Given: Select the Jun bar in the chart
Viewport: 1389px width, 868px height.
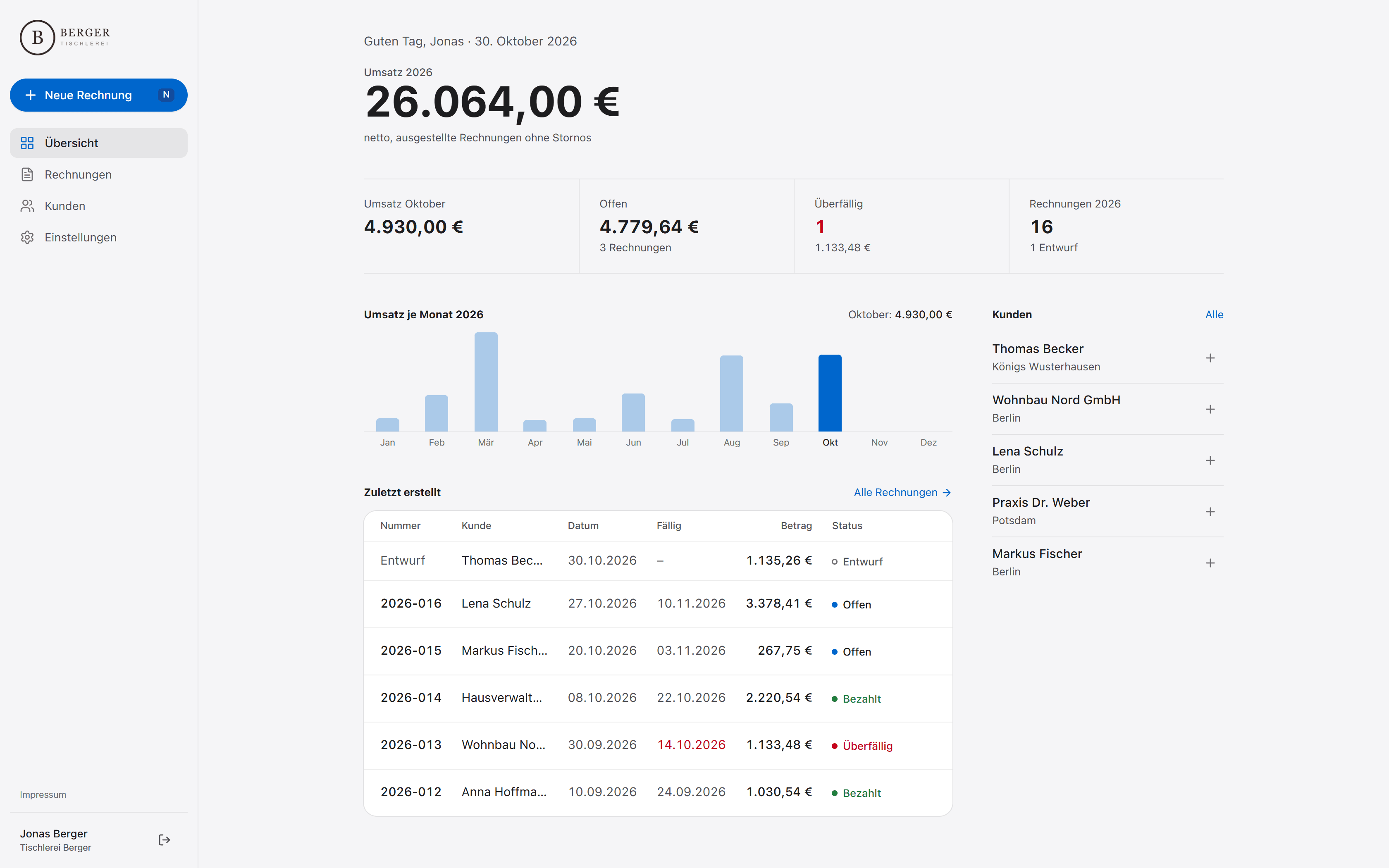Looking at the screenshot, I should pyautogui.click(x=633, y=412).
